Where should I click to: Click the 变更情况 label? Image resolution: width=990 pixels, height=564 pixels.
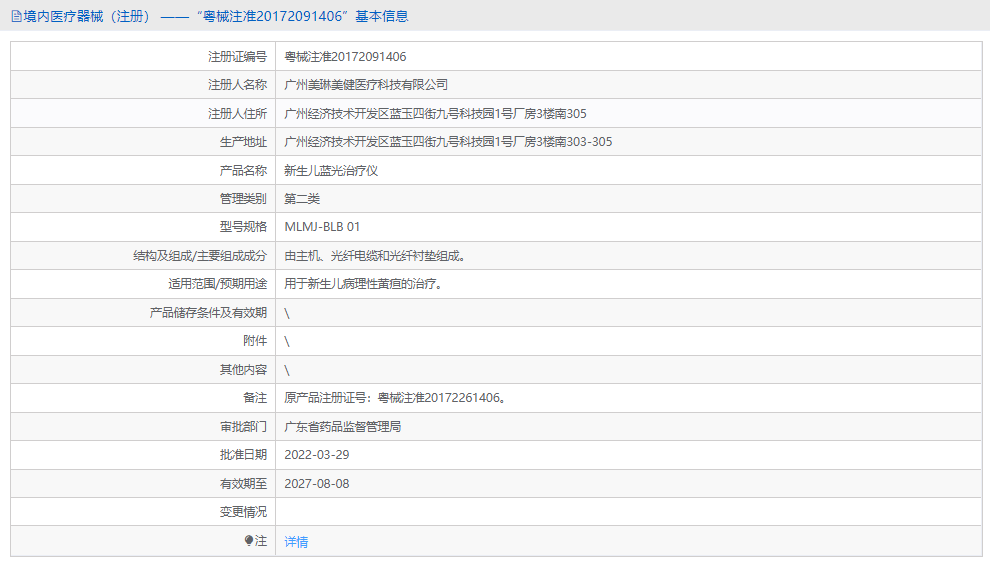click(243, 512)
